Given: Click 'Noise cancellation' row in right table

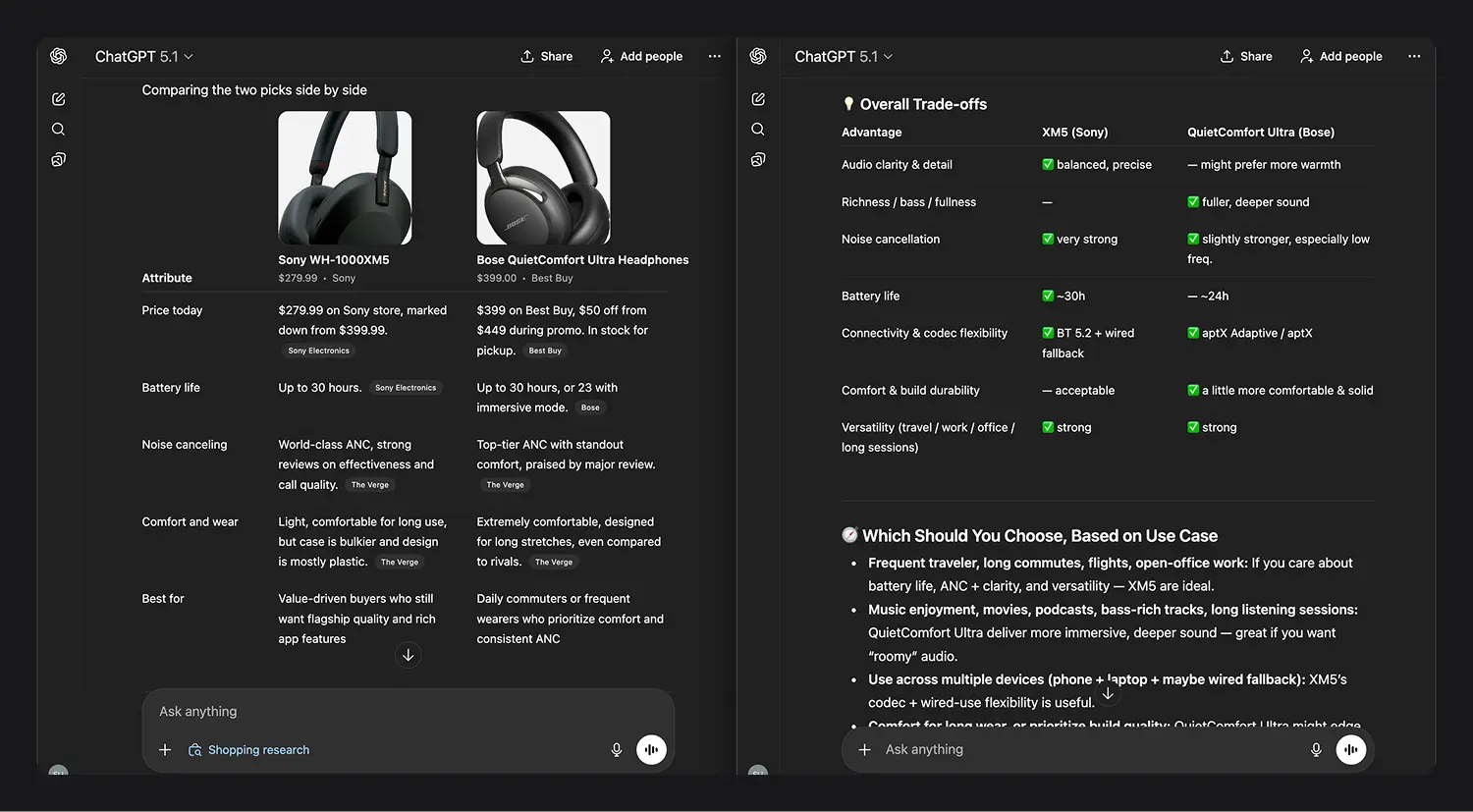Looking at the screenshot, I should click(x=891, y=240).
